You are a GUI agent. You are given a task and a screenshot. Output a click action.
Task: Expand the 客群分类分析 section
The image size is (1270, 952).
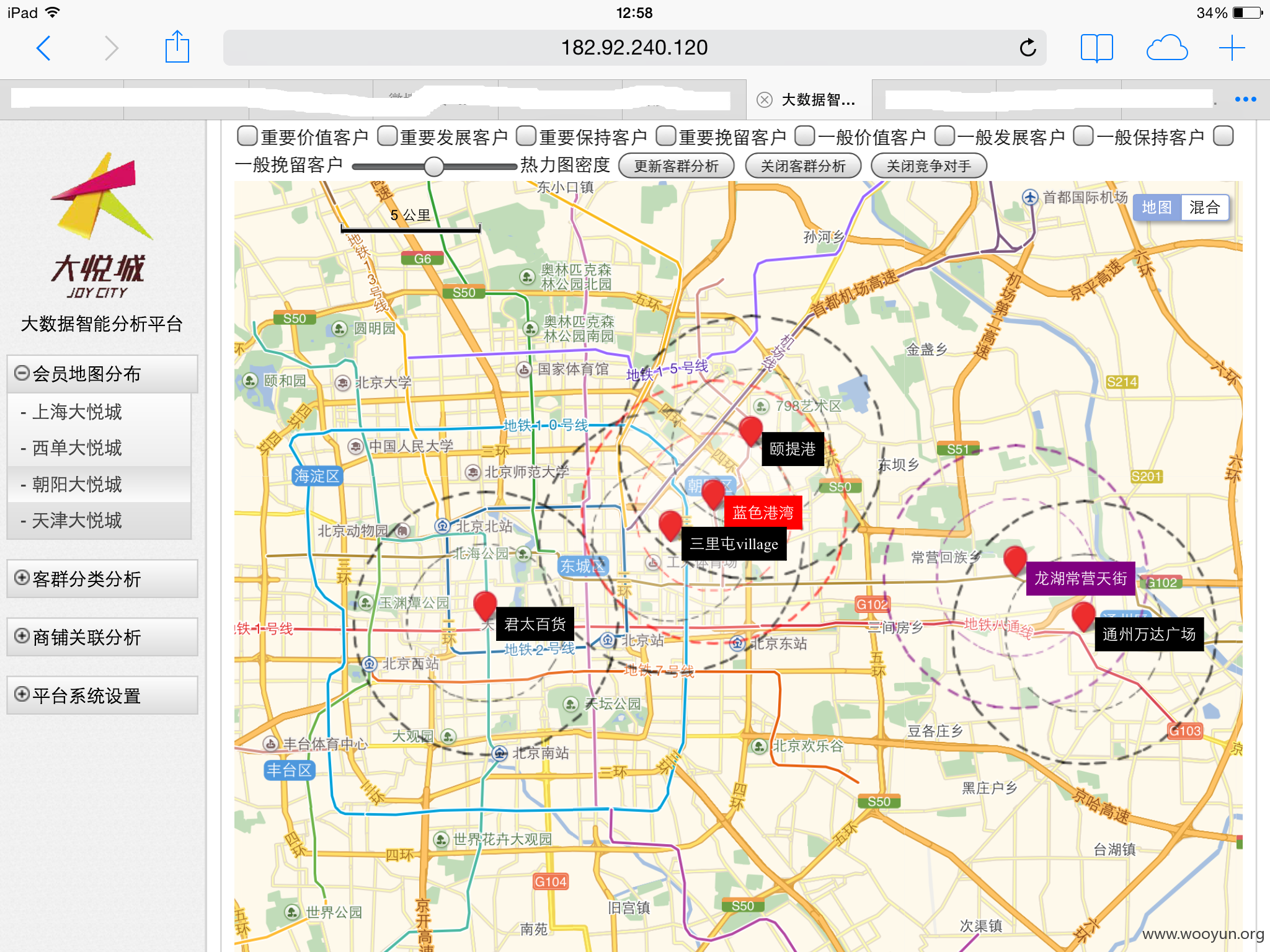[102, 579]
